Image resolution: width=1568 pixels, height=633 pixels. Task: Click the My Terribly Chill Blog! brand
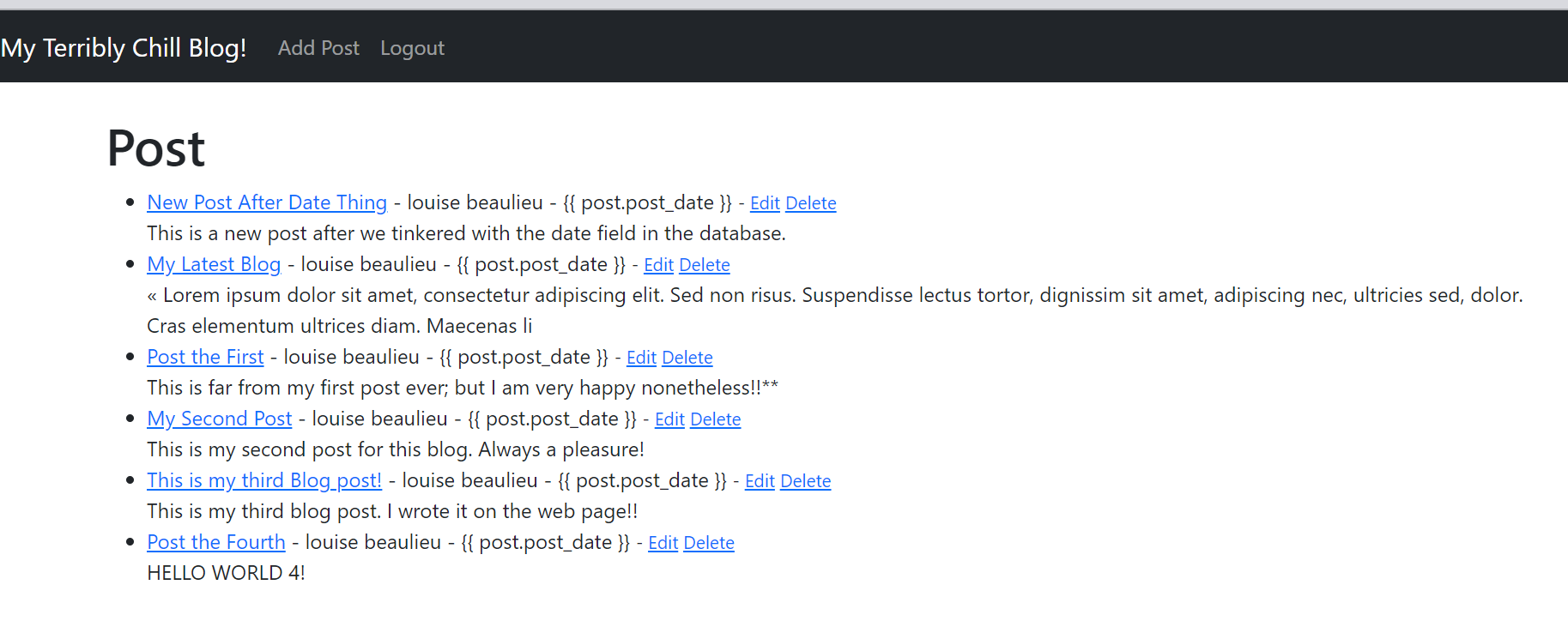[x=124, y=48]
